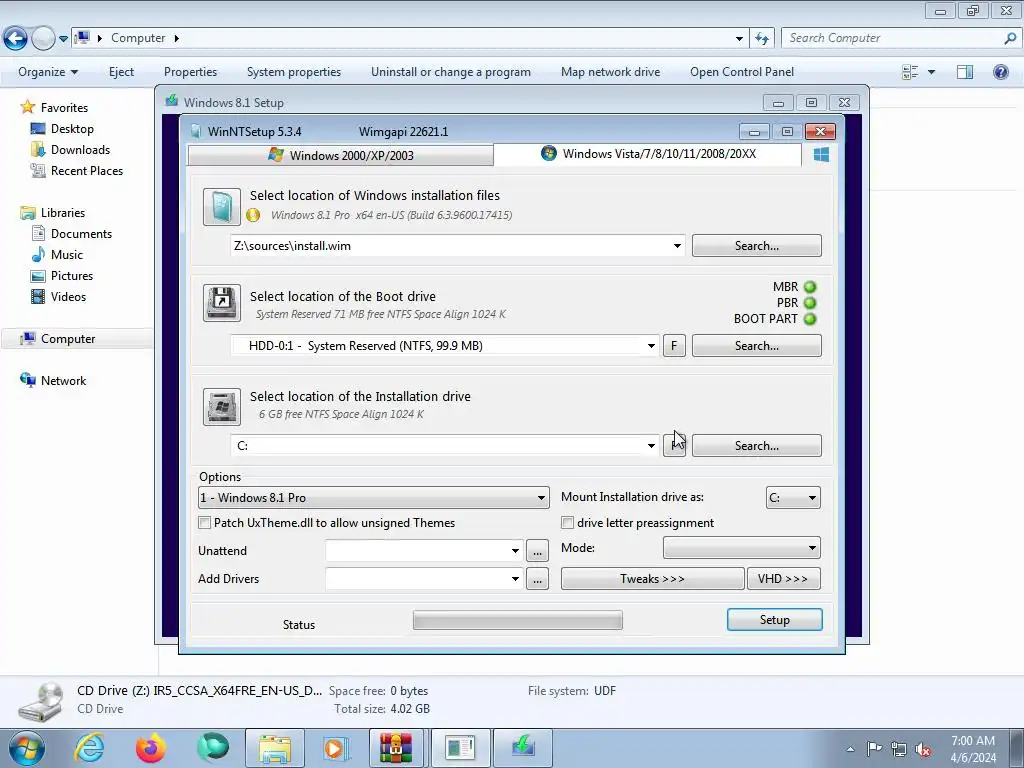
Task: Click Search for Boot drive location
Action: pos(757,346)
